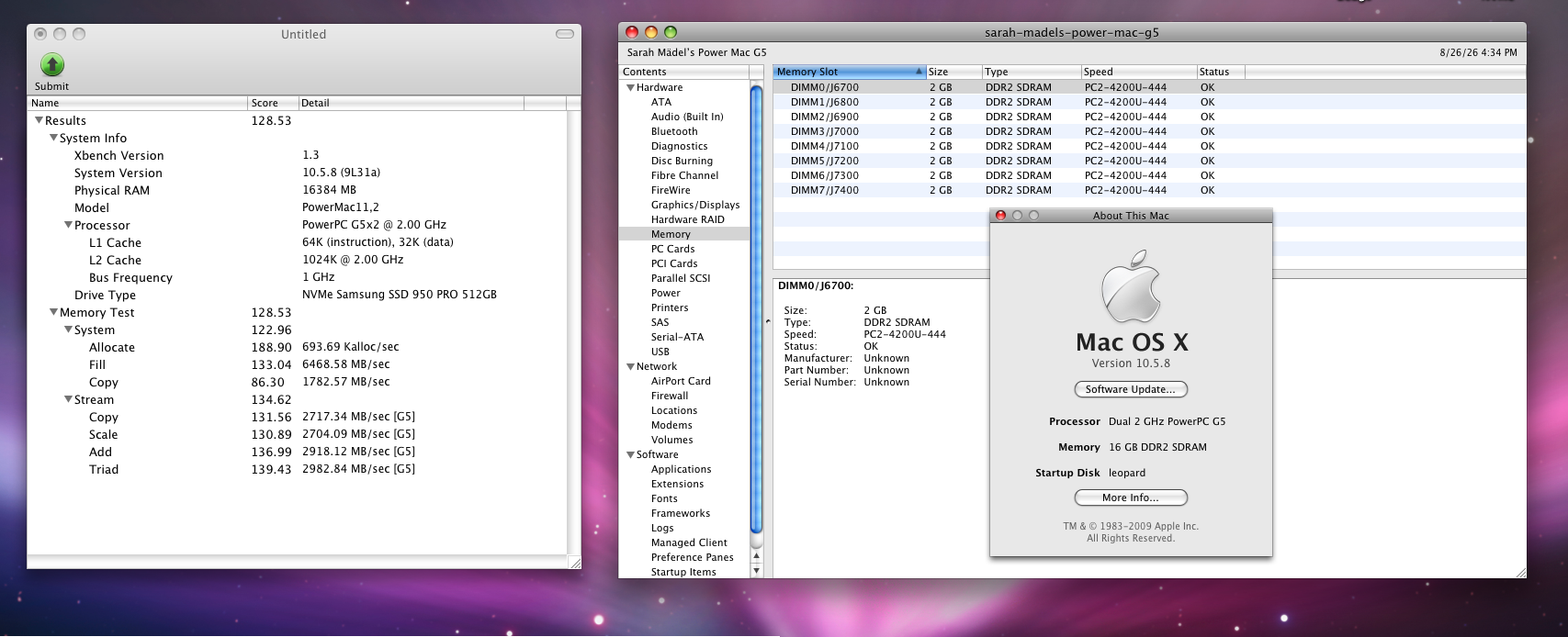1568x637 pixels.
Task: Click the toolbar toggle pill in the Untitled window
Action: [565, 34]
